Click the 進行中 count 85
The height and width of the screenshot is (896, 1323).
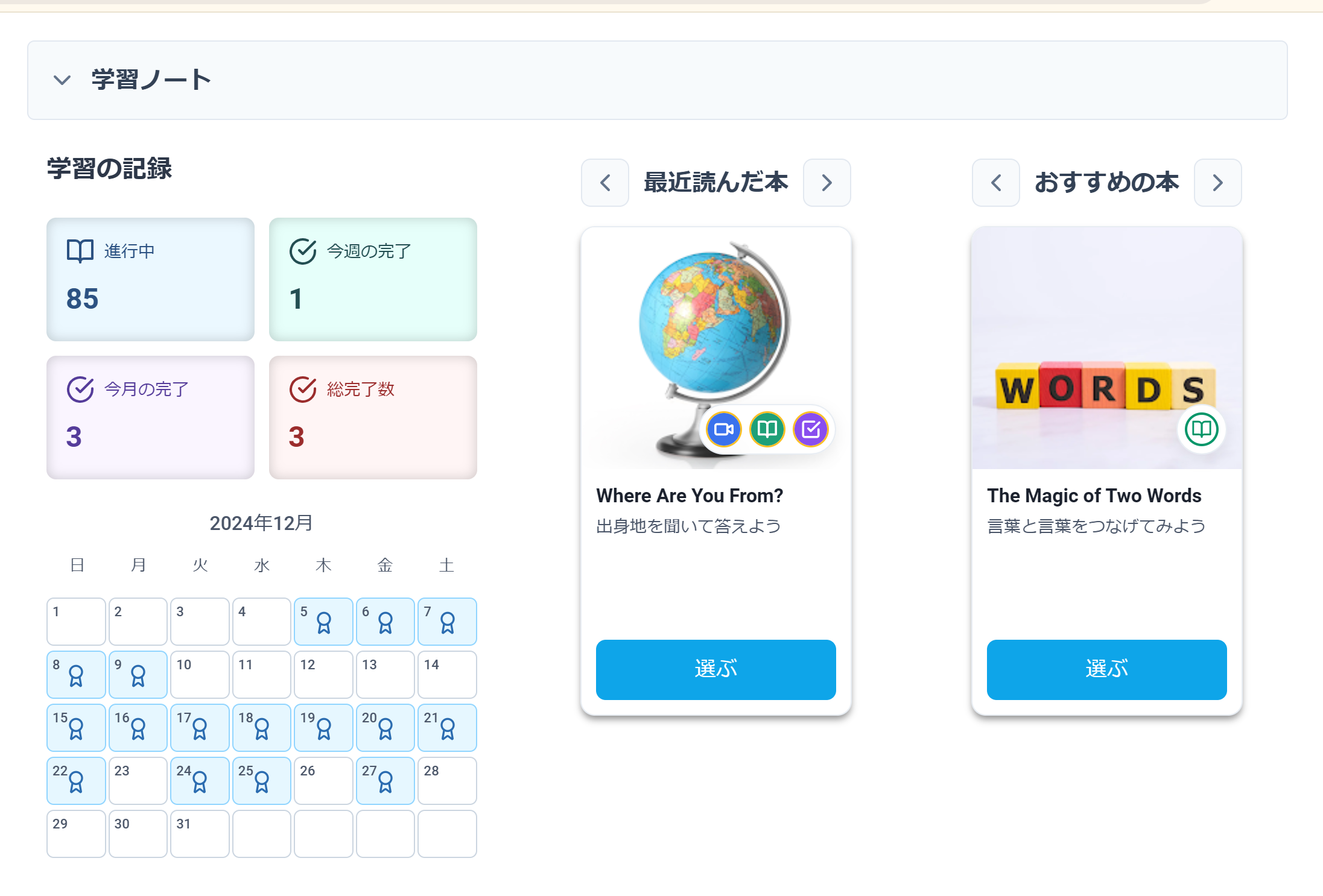pyautogui.click(x=83, y=299)
